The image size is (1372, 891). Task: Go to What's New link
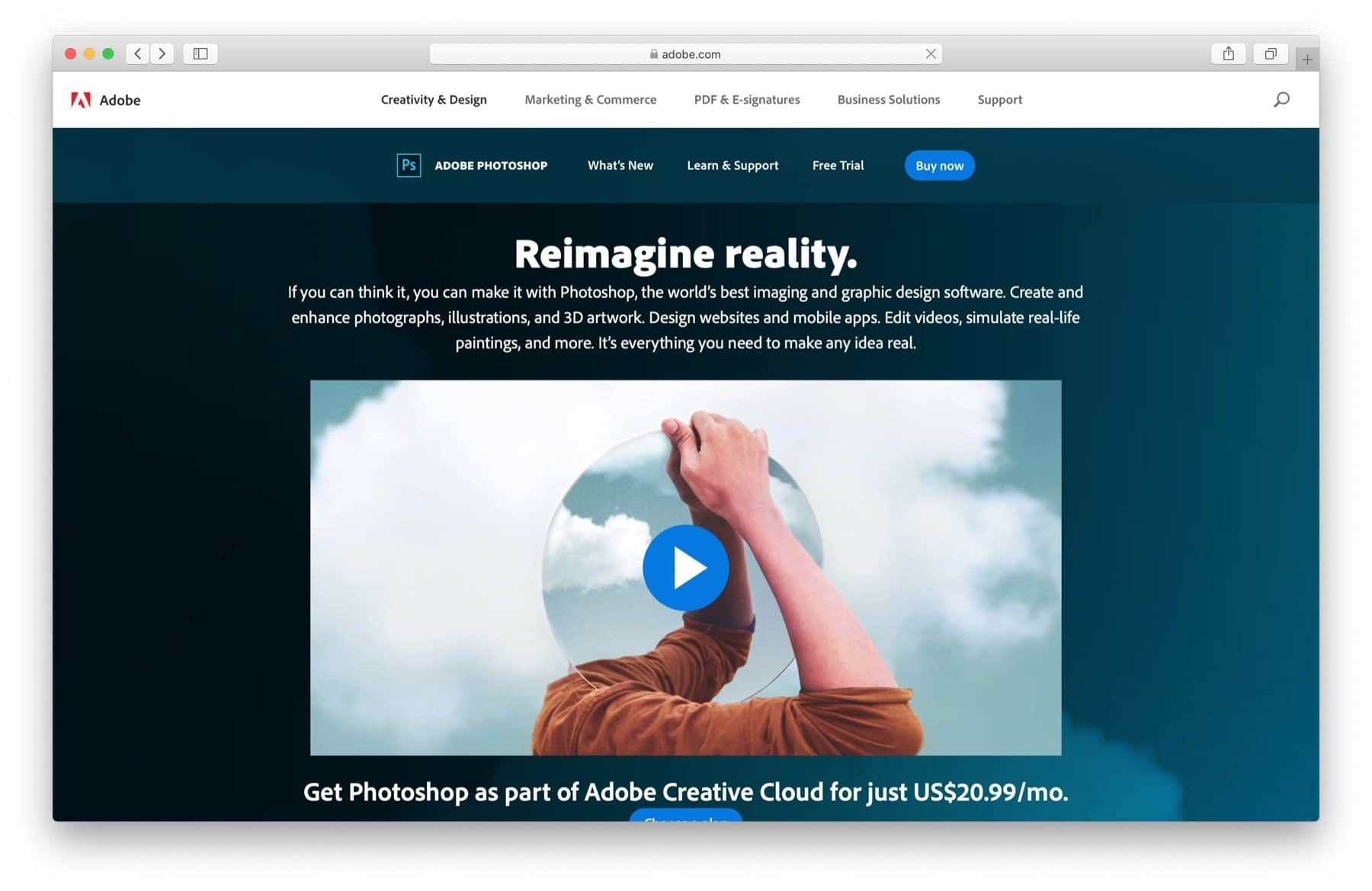620,165
